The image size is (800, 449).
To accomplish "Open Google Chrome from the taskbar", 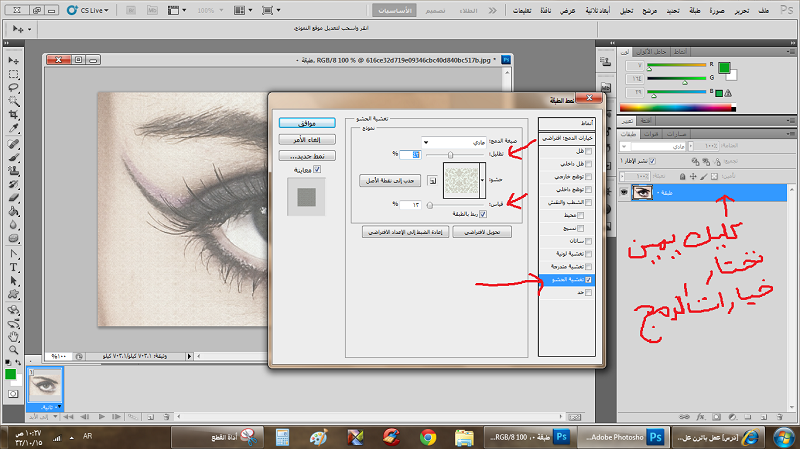I will click(427, 437).
